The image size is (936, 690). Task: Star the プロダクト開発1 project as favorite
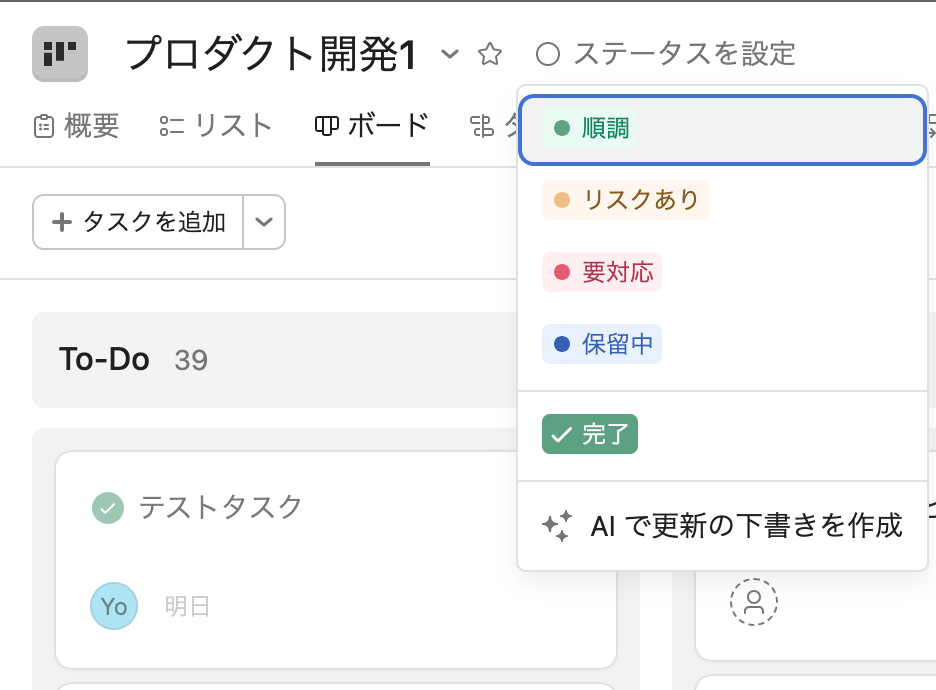[x=490, y=54]
